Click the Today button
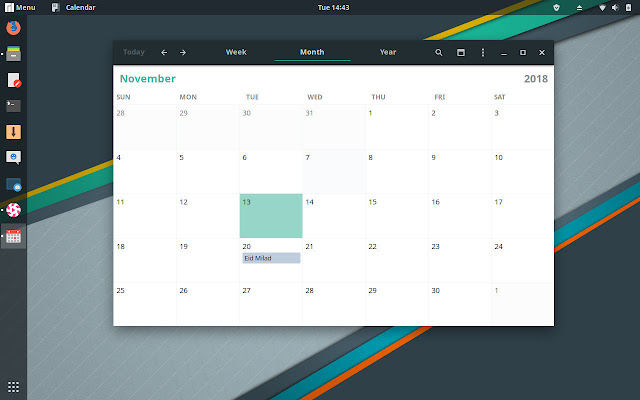The height and width of the screenshot is (400, 640). tap(134, 52)
